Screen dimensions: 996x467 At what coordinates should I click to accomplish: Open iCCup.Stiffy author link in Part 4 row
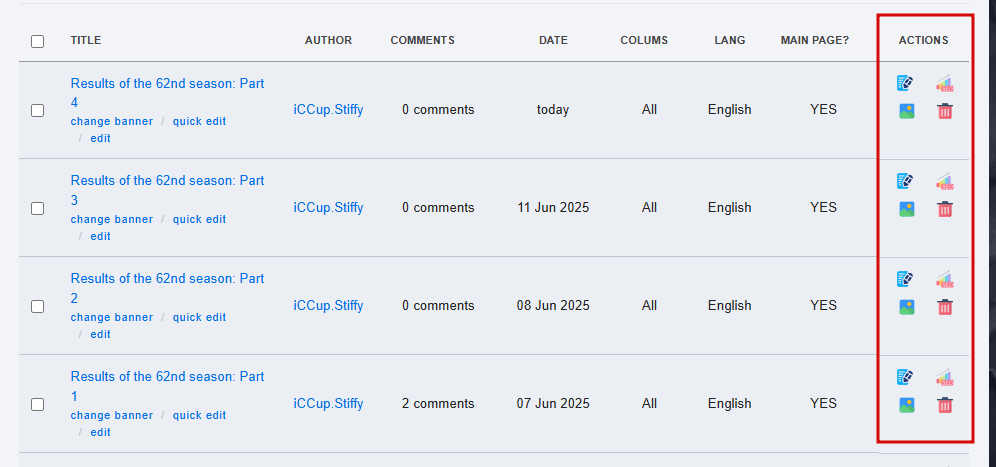coord(328,109)
